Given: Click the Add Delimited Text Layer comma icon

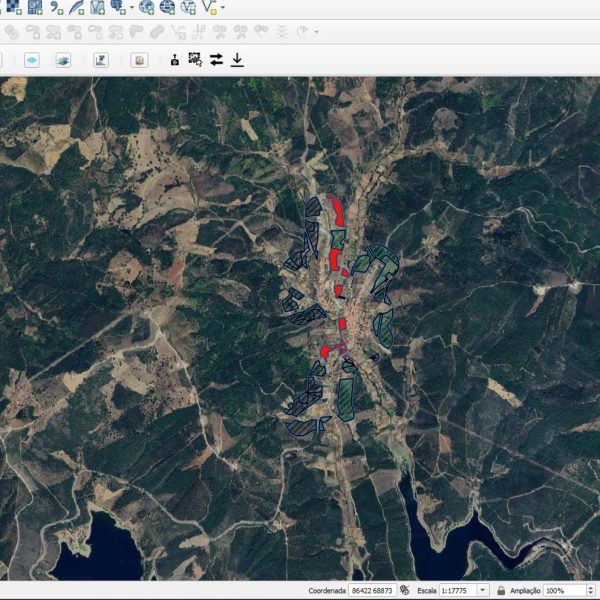Looking at the screenshot, I should 56,7.
